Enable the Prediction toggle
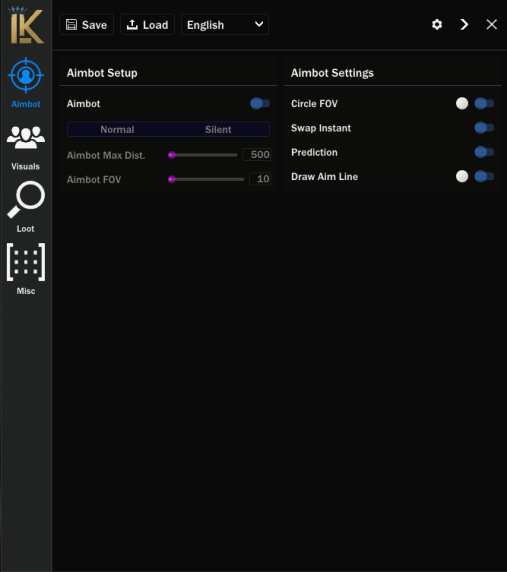507x572 pixels. 484,152
